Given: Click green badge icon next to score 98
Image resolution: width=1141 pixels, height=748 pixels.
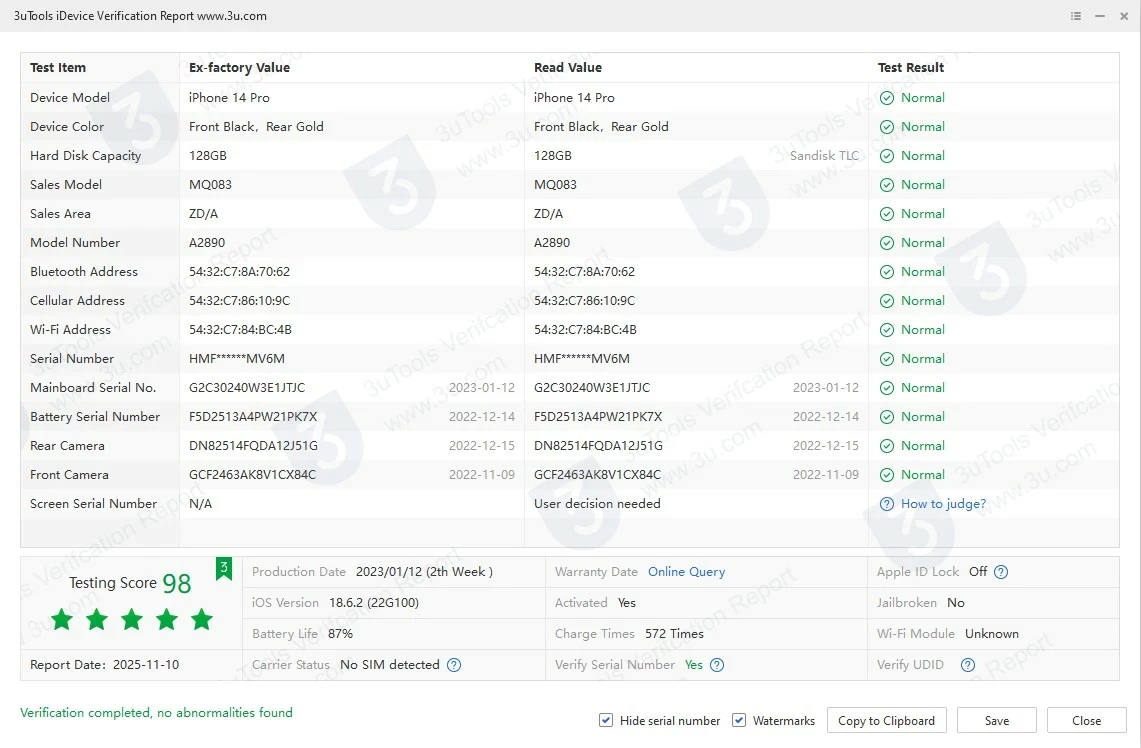Looking at the screenshot, I should click(224, 569).
